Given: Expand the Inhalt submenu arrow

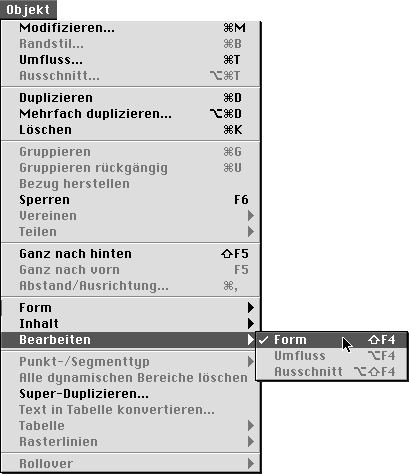Looking at the screenshot, I should 251,323.
